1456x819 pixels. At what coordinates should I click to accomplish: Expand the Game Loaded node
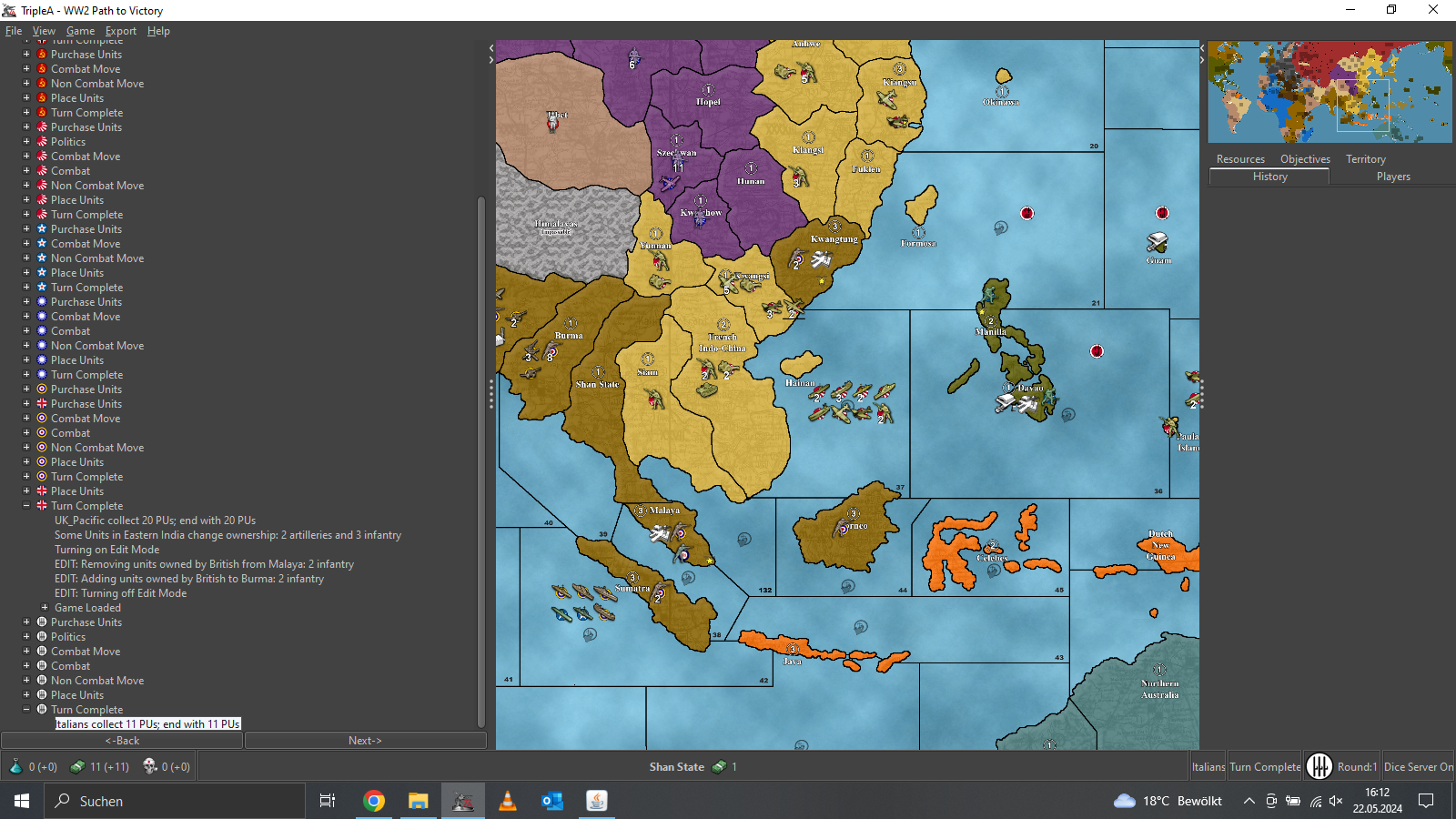(x=45, y=607)
